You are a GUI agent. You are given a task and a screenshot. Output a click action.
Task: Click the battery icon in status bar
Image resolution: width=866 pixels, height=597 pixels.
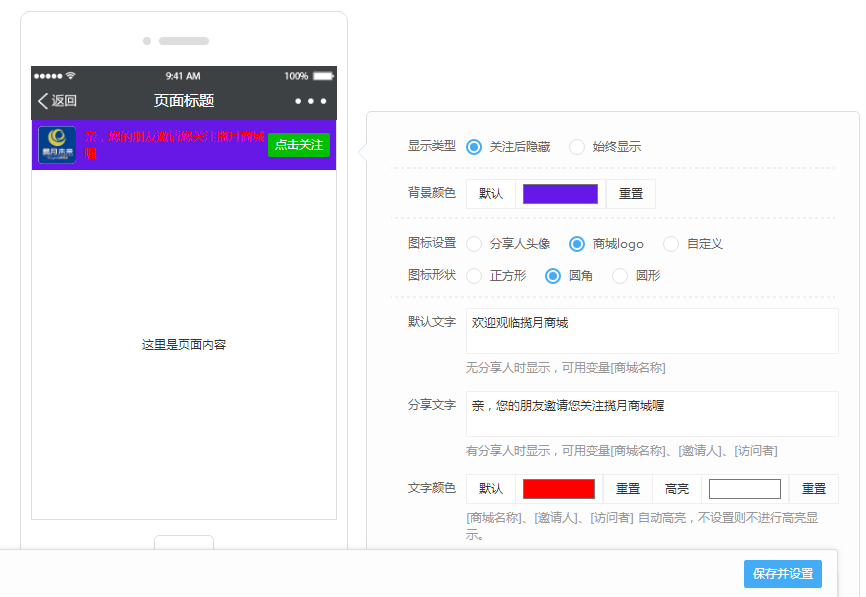point(324,76)
